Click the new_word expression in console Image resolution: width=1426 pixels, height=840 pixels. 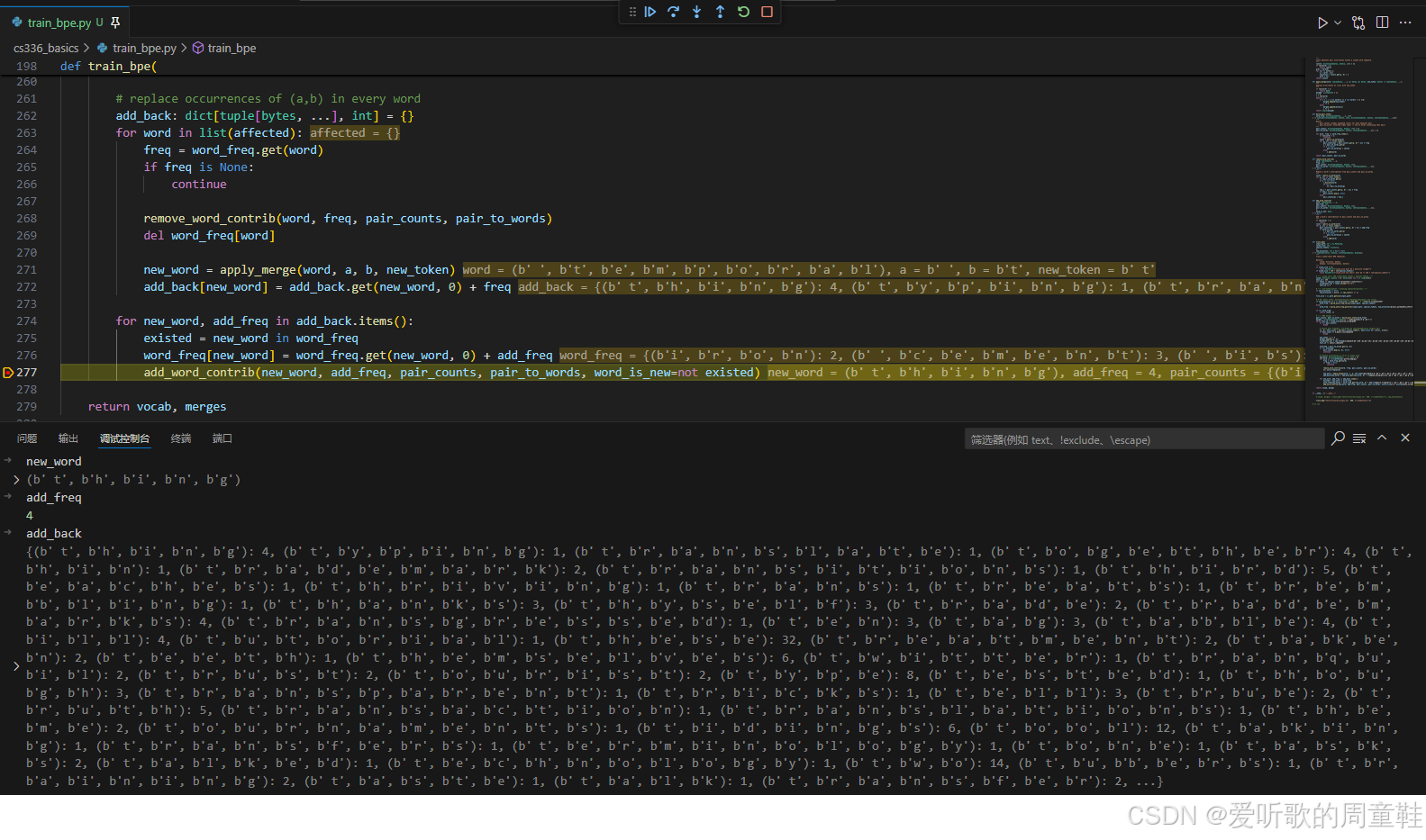tap(53, 462)
